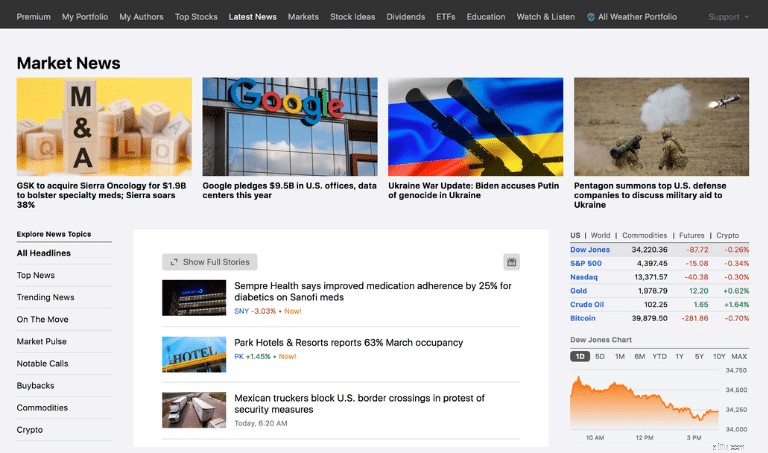This screenshot has height=453, width=768.
Task: Open Crypto in news topics sidebar
Action: tap(30, 429)
